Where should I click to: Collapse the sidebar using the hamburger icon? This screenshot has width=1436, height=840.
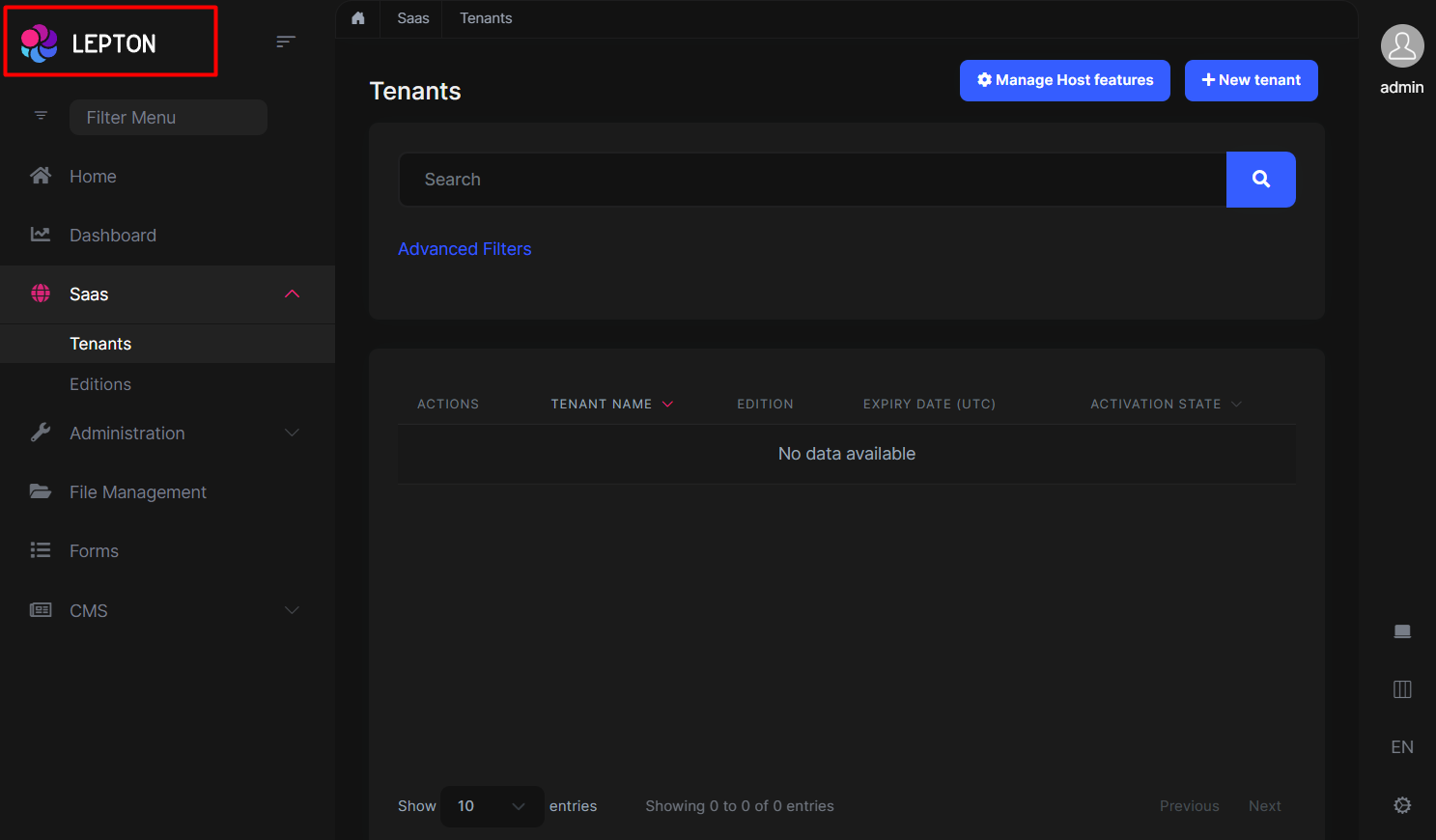[285, 42]
